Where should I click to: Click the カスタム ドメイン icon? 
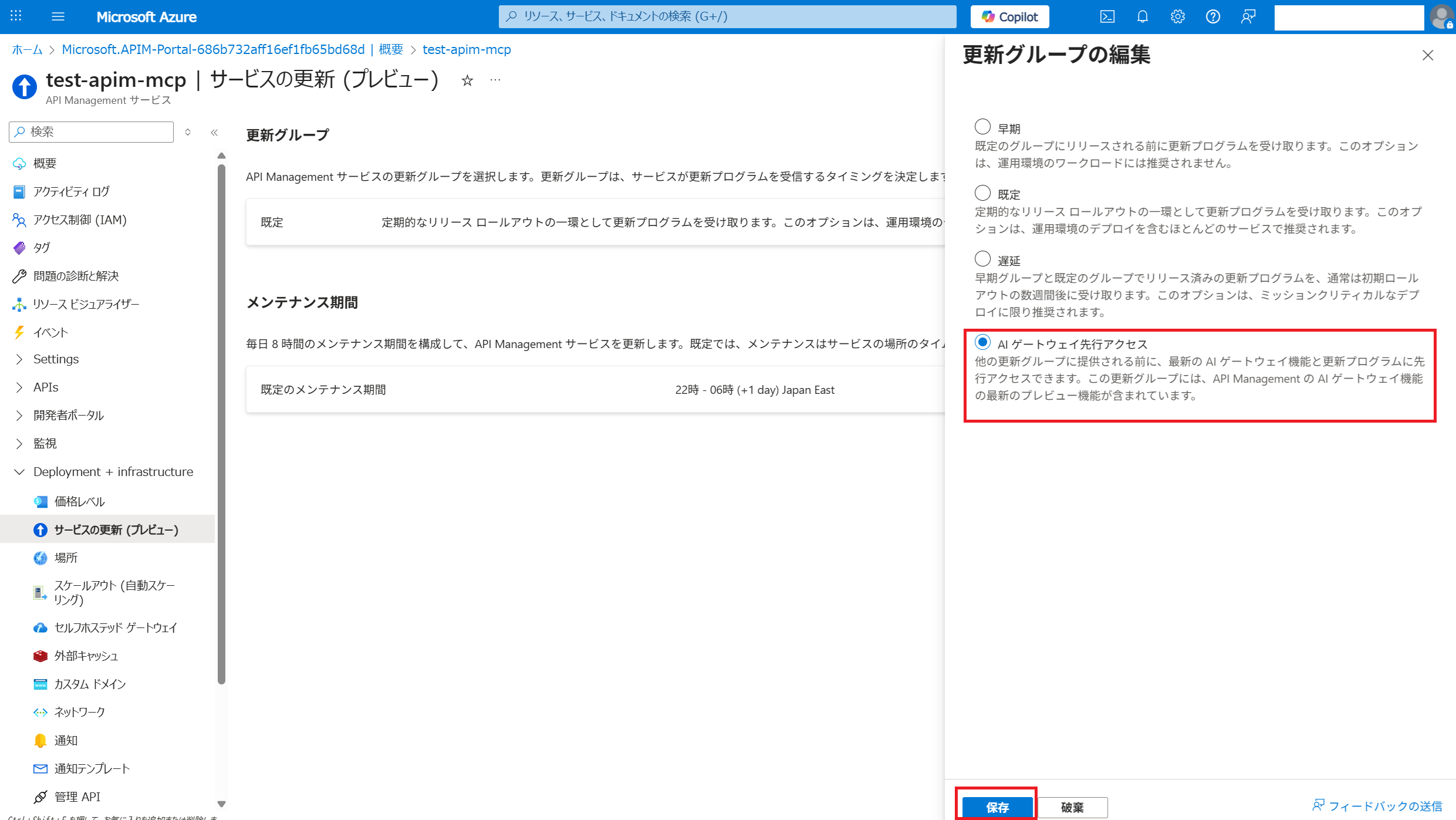point(40,684)
